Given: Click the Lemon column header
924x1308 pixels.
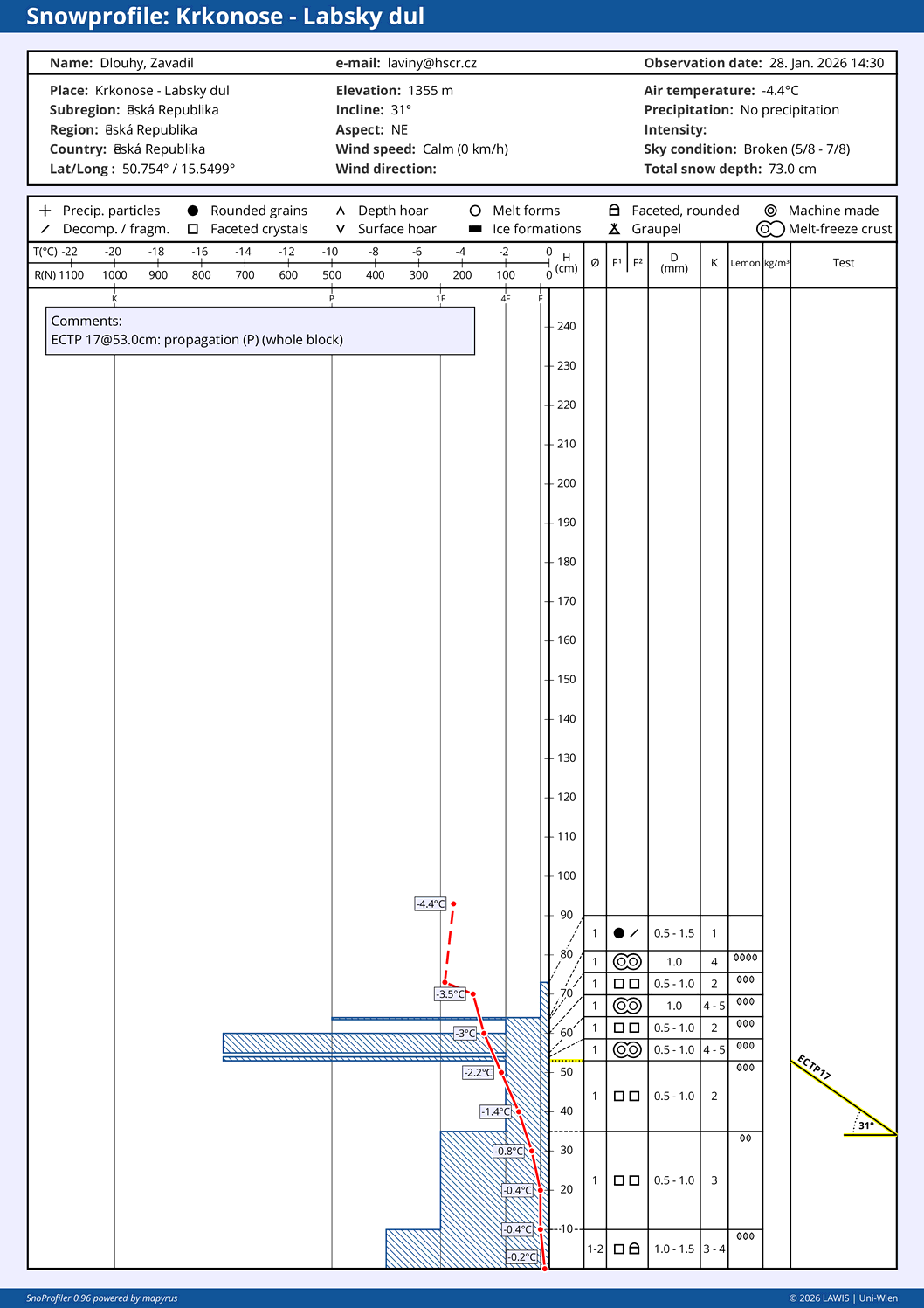Looking at the screenshot, I should pos(745,263).
